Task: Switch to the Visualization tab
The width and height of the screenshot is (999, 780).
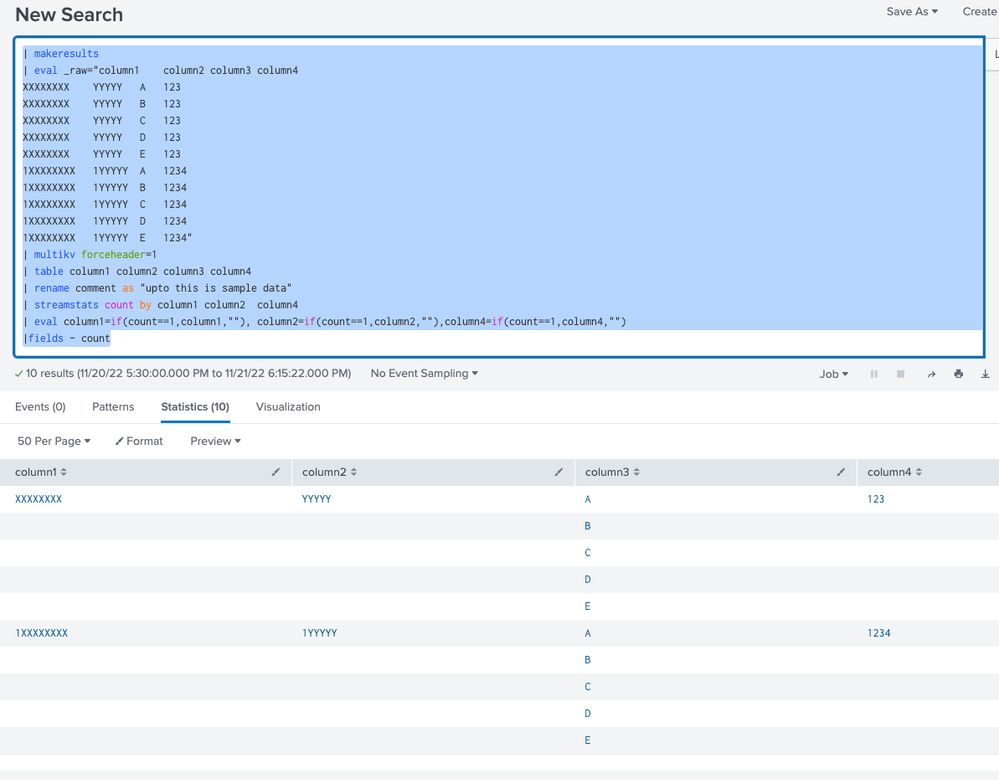Action: 288,407
